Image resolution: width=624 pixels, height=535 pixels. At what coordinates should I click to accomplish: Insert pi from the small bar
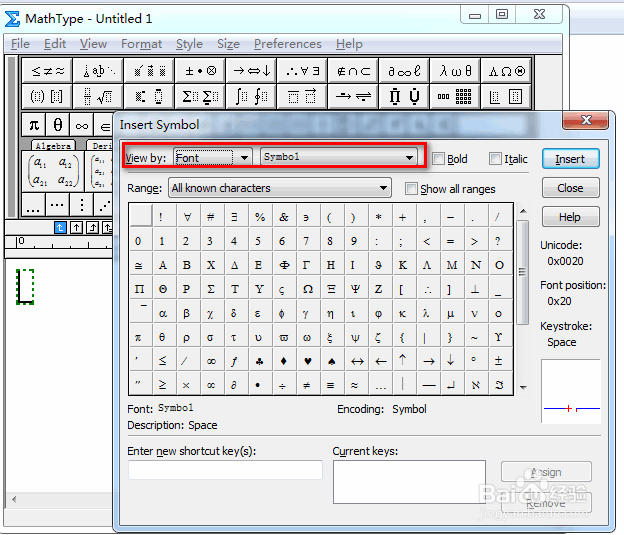coord(34,125)
